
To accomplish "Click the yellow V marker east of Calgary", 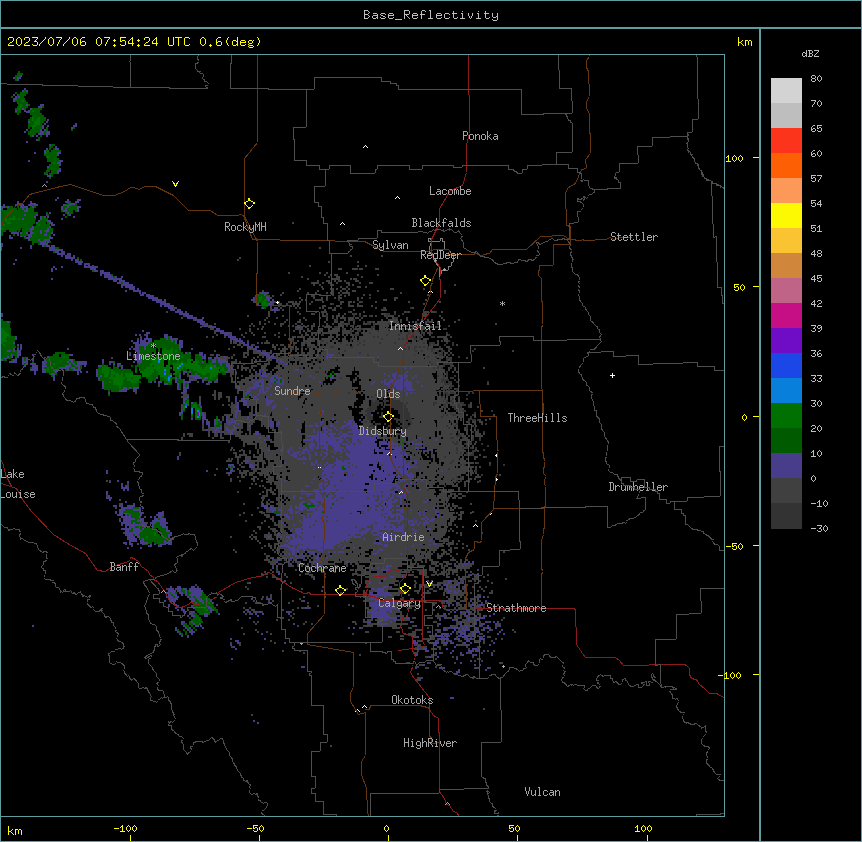I will pos(429,584).
